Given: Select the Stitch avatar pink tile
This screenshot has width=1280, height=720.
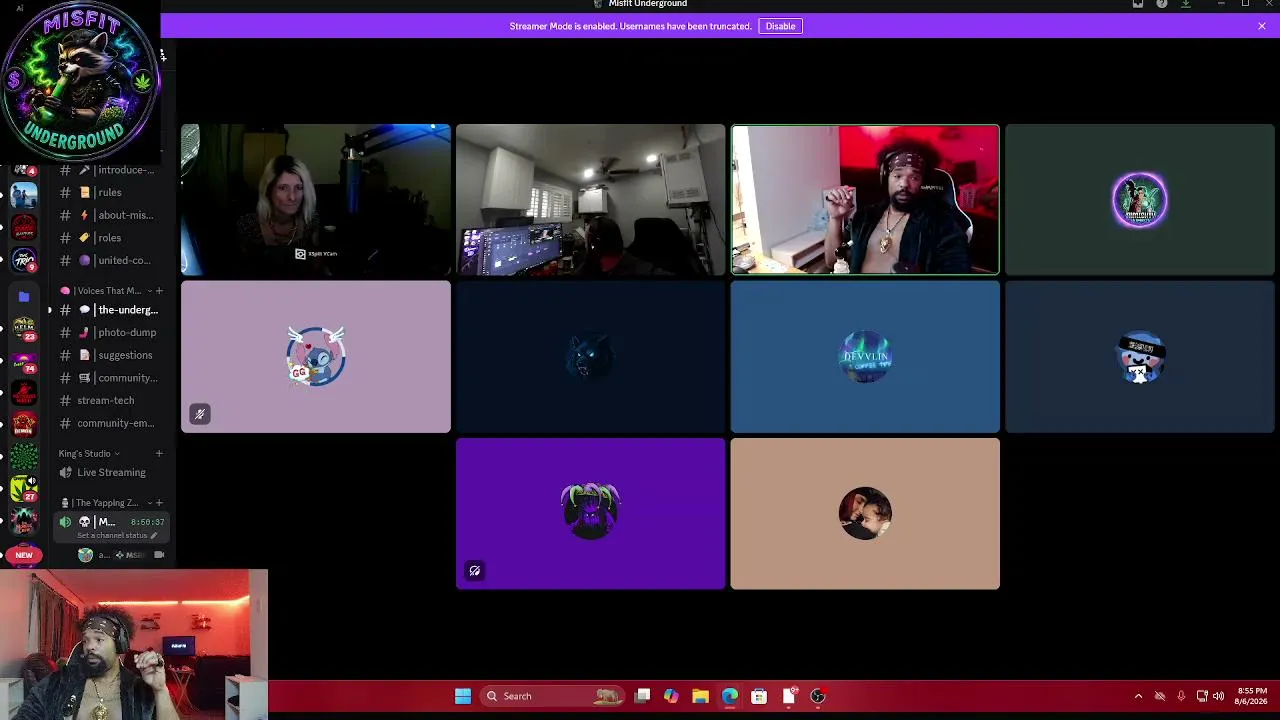Looking at the screenshot, I should click(315, 357).
